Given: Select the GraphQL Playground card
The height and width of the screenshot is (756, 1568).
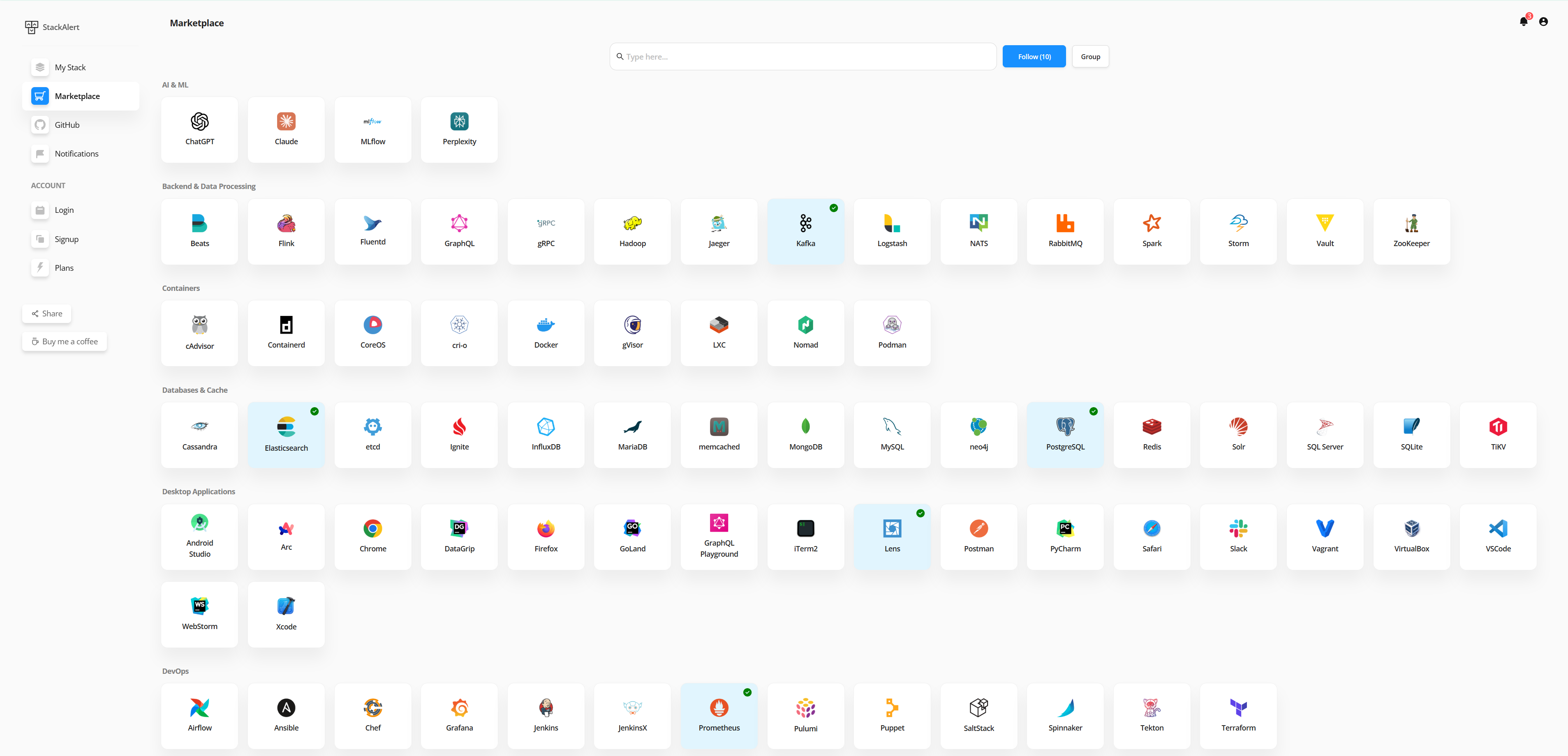Looking at the screenshot, I should point(719,537).
